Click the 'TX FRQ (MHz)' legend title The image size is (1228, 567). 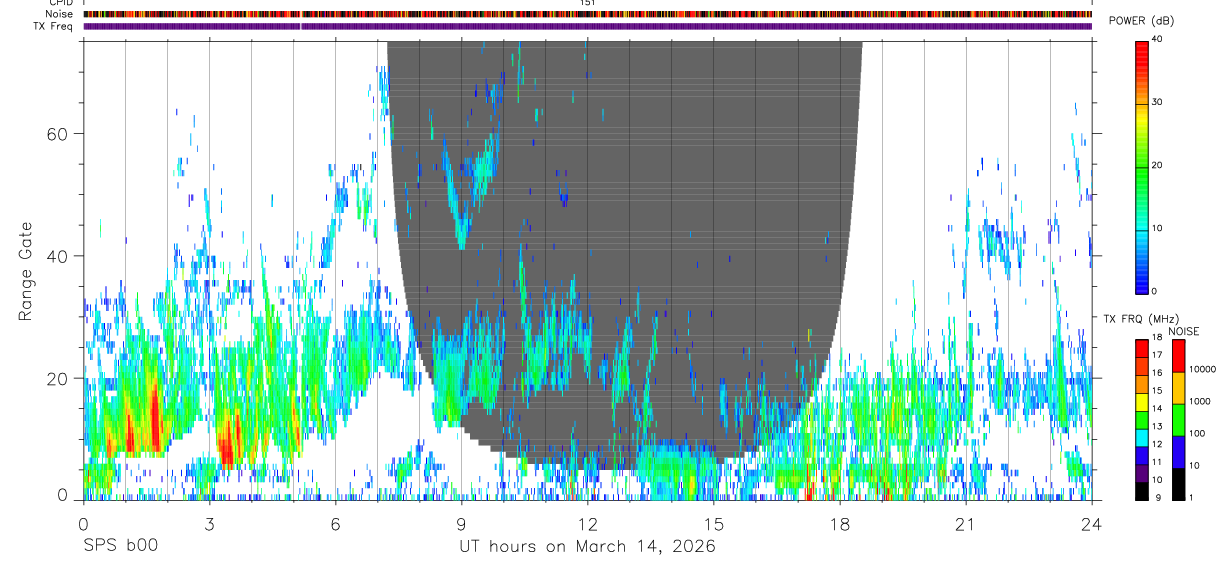point(1142,318)
